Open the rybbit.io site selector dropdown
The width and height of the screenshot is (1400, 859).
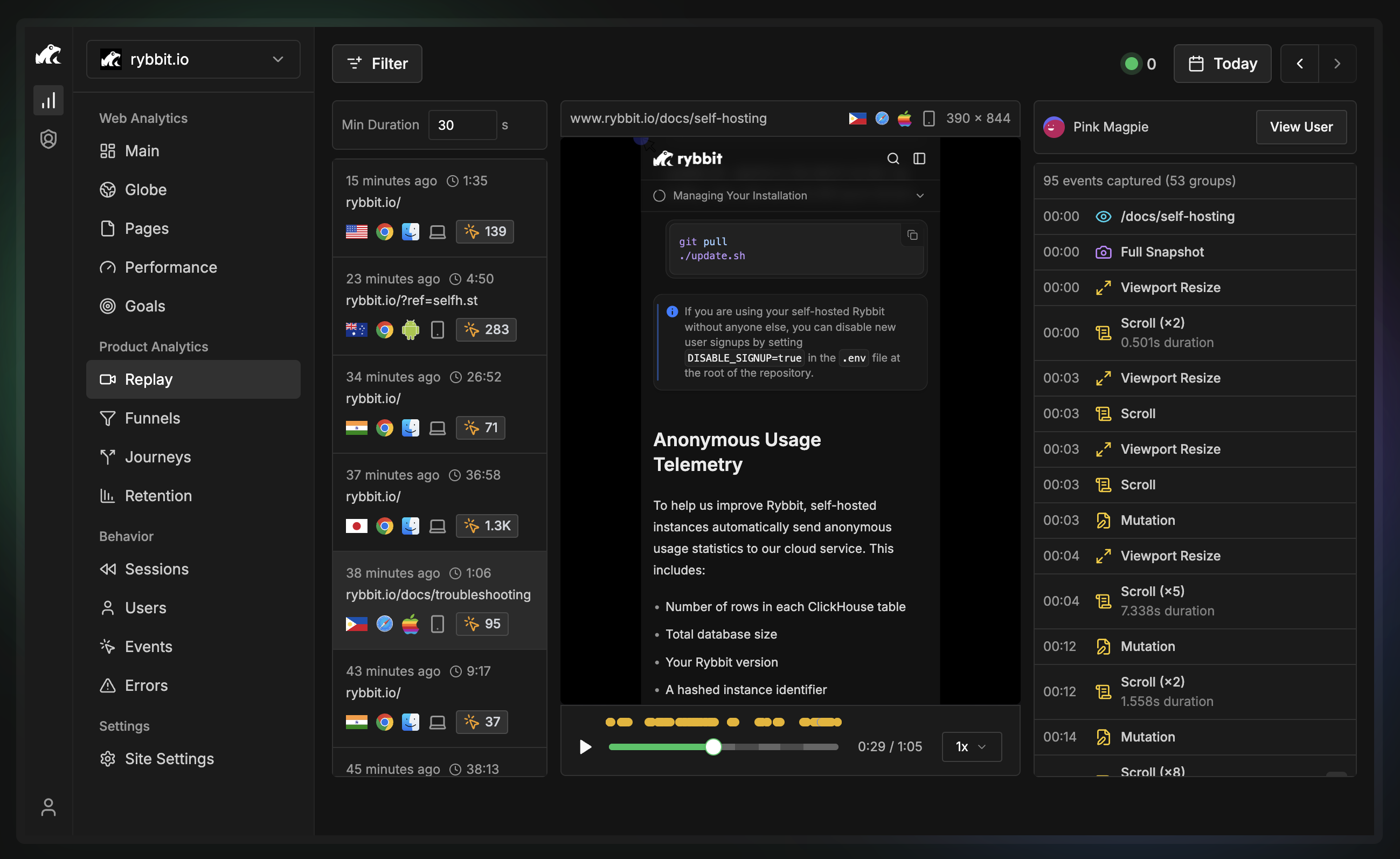tap(193, 59)
